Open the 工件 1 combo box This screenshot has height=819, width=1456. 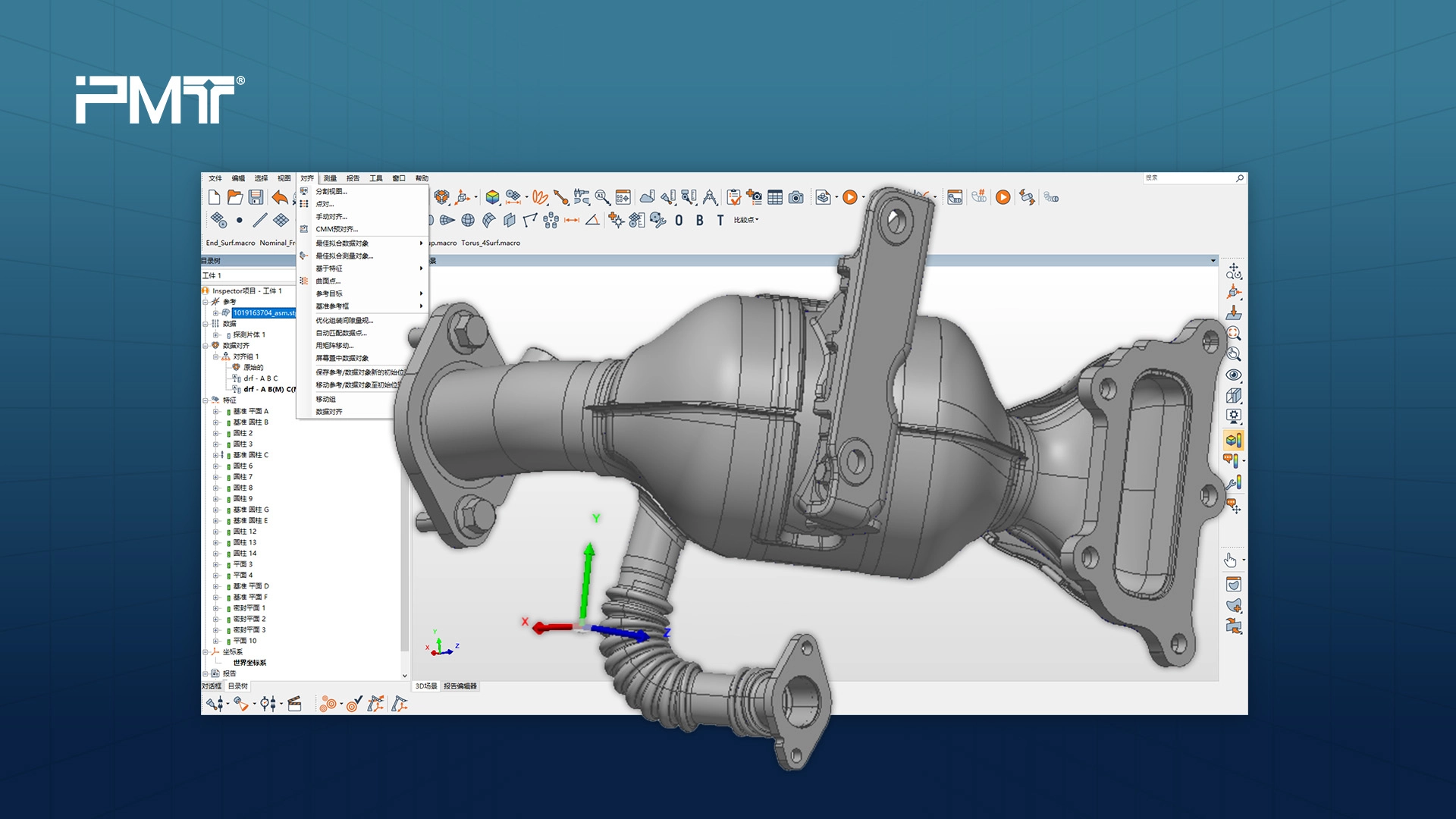point(249,275)
